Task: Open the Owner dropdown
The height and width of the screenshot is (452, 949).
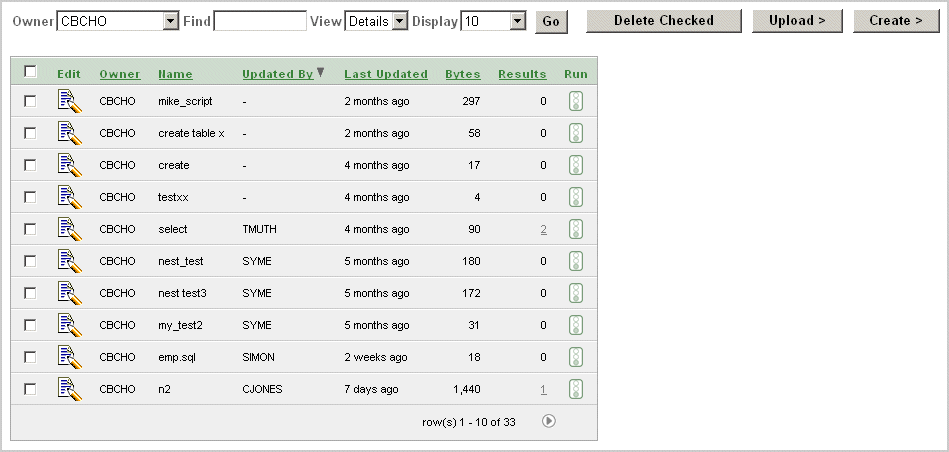Action: click(x=170, y=21)
